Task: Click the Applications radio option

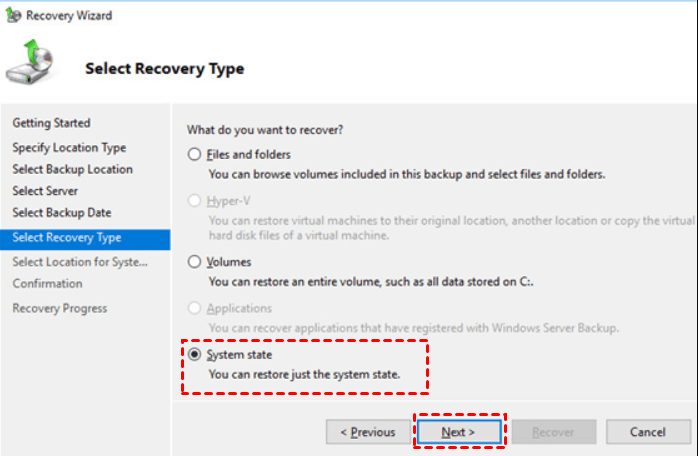Action: tap(194, 309)
